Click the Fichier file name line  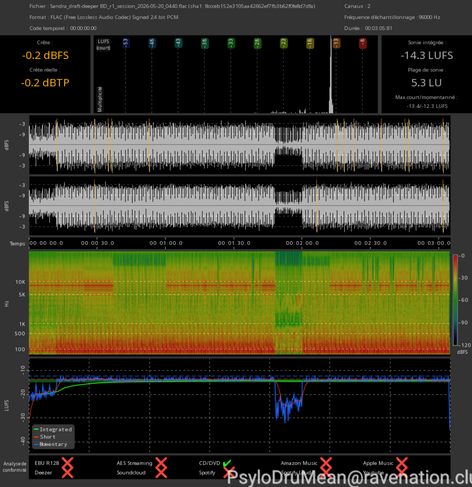[x=172, y=6]
